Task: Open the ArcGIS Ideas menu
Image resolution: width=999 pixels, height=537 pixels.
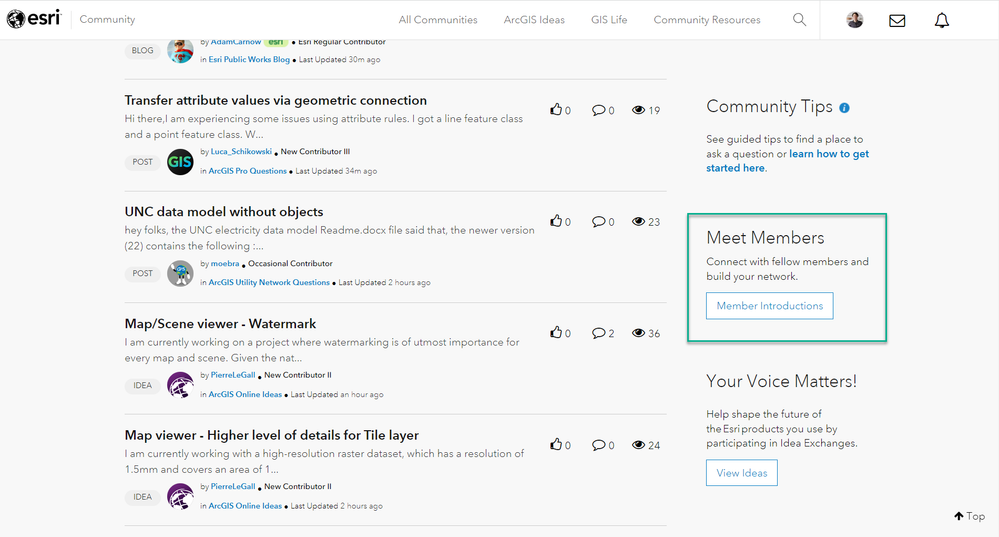Action: tap(534, 20)
